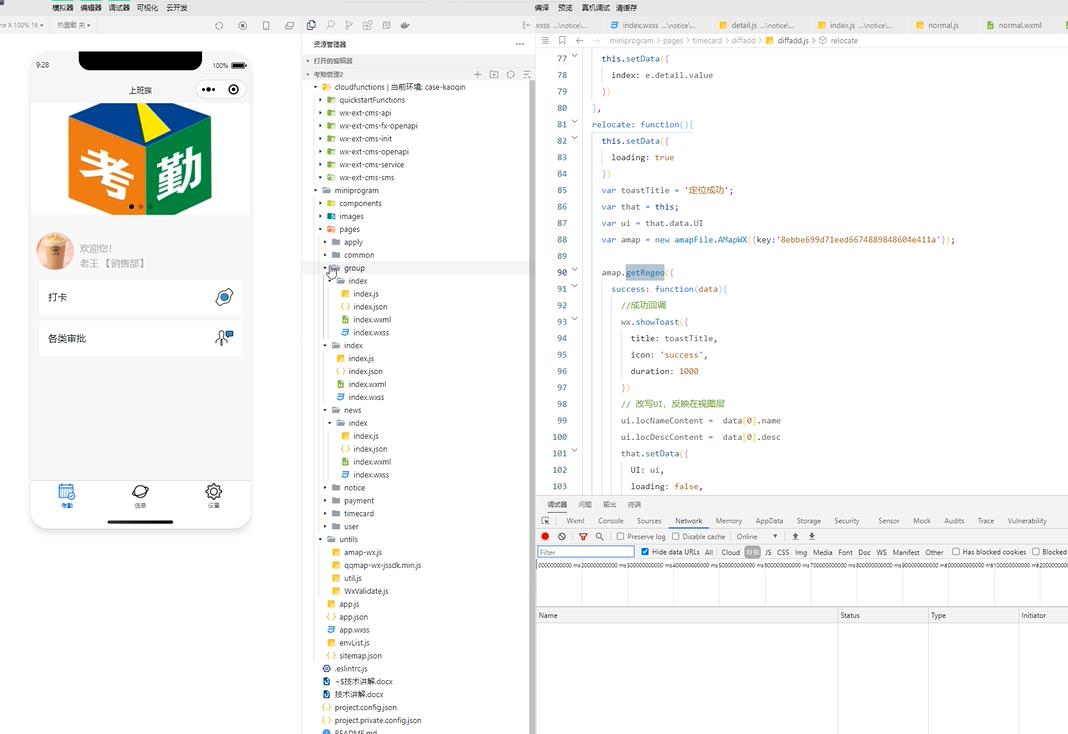Screen dimensions: 1068x734
Task: Open the extensions blocks icon in editor sidebar
Action: pos(367,25)
